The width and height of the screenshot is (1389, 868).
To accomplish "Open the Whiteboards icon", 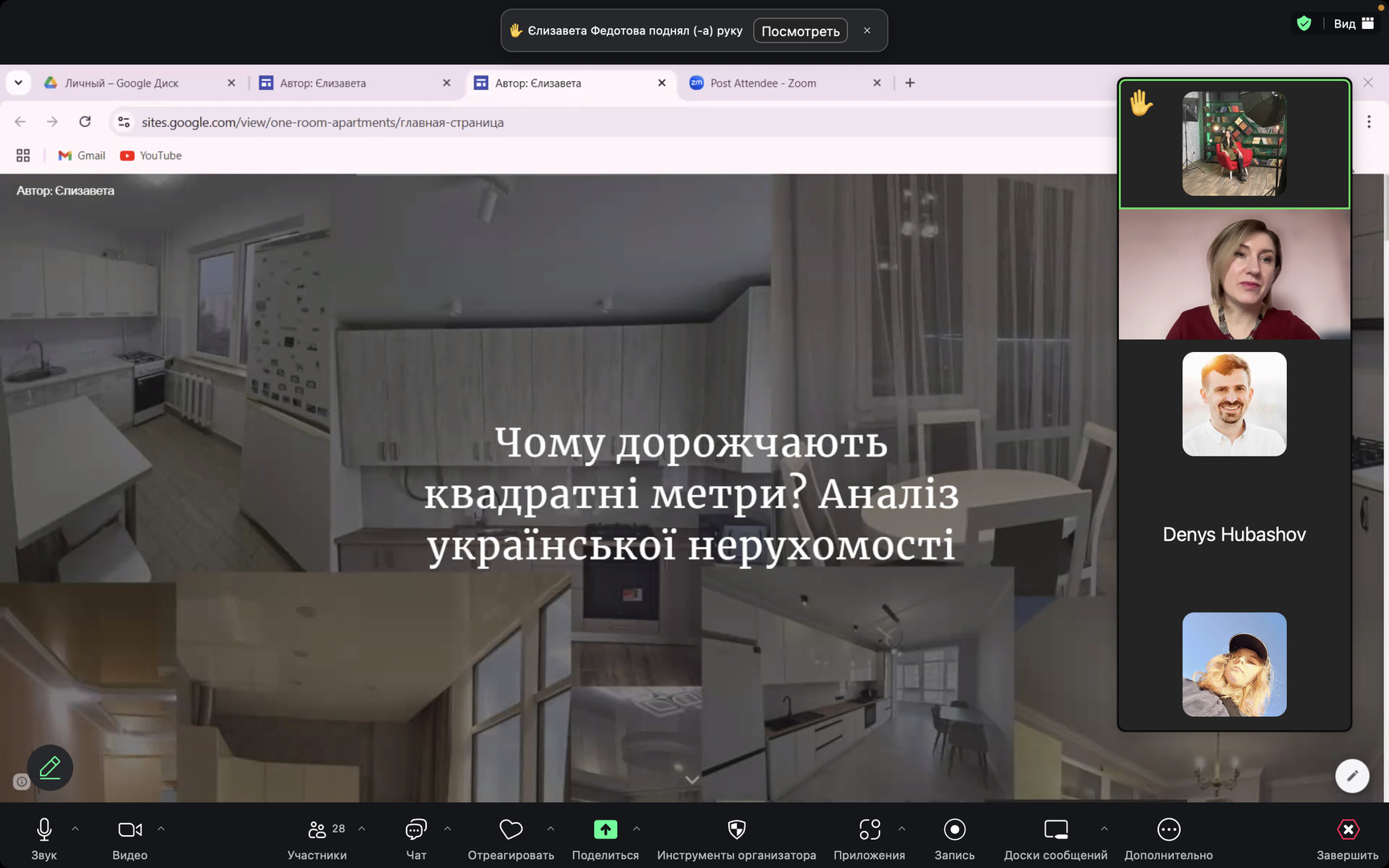I will pos(1055,829).
